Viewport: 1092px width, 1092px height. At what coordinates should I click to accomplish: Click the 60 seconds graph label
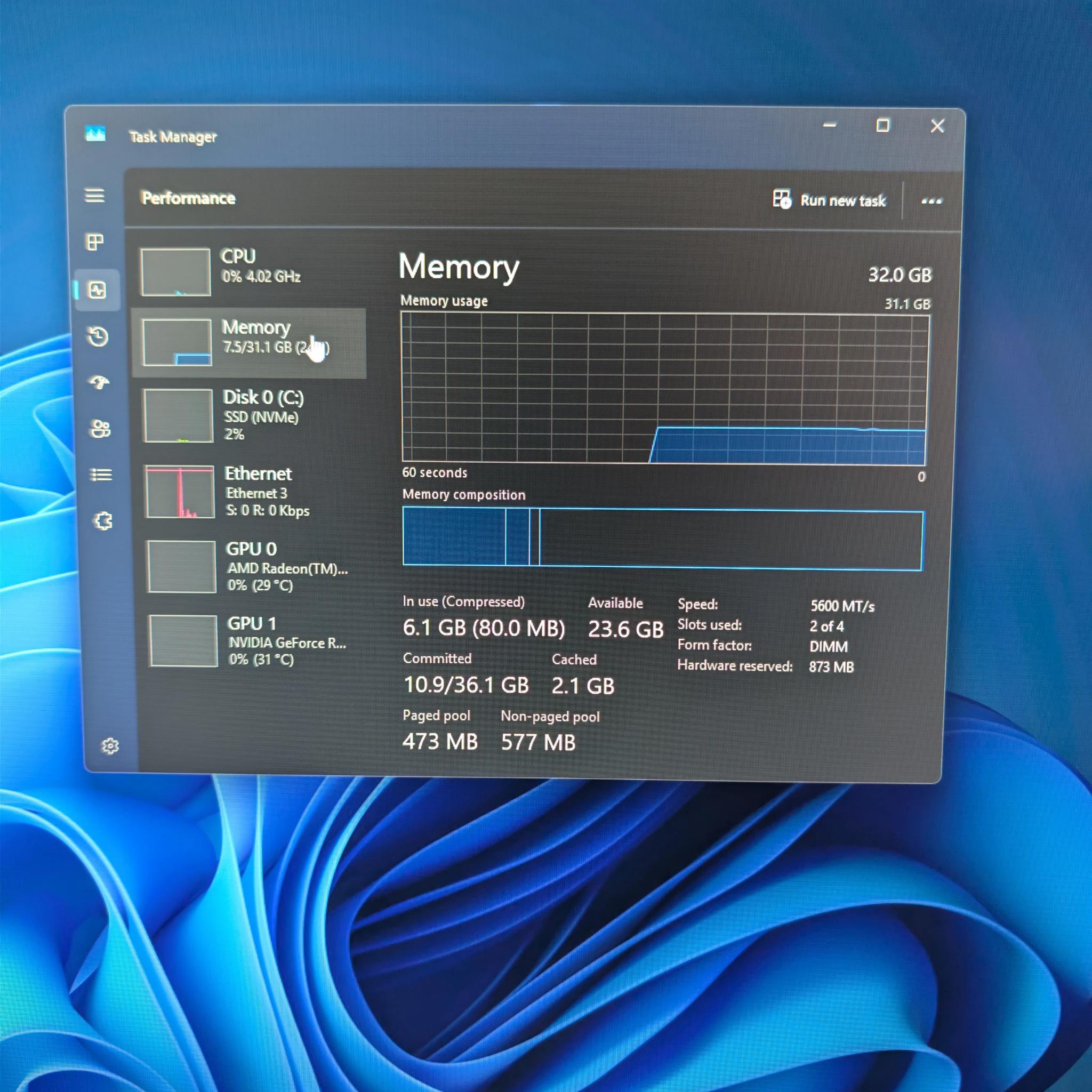[x=435, y=472]
